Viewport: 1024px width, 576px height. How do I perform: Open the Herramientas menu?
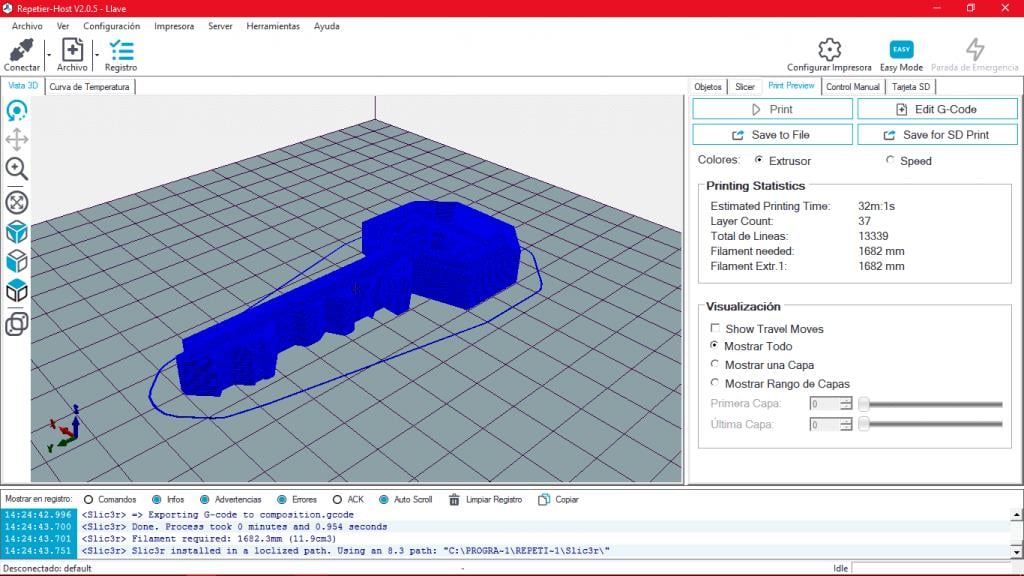pyautogui.click(x=273, y=26)
